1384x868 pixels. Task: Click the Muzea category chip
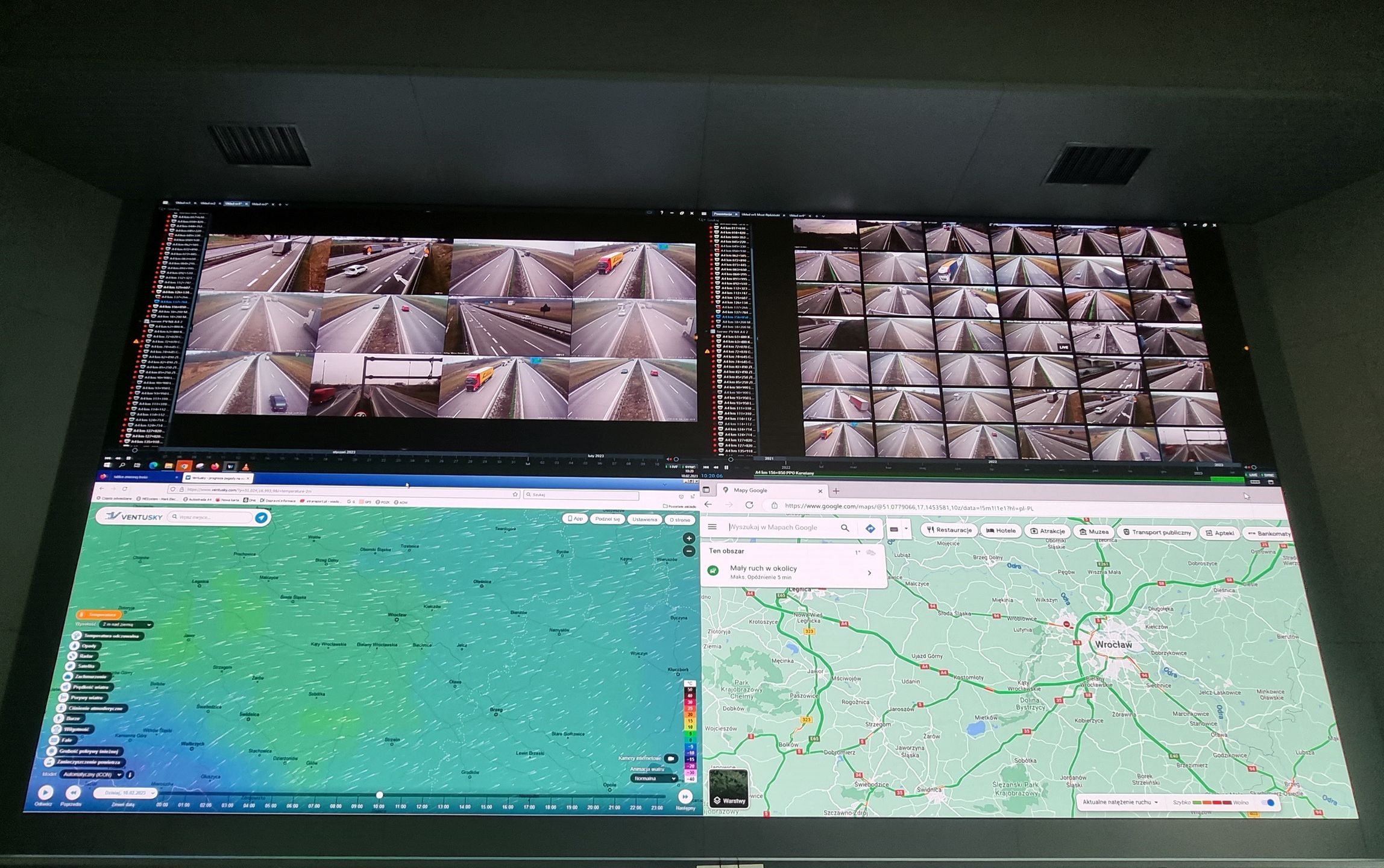(x=1093, y=532)
